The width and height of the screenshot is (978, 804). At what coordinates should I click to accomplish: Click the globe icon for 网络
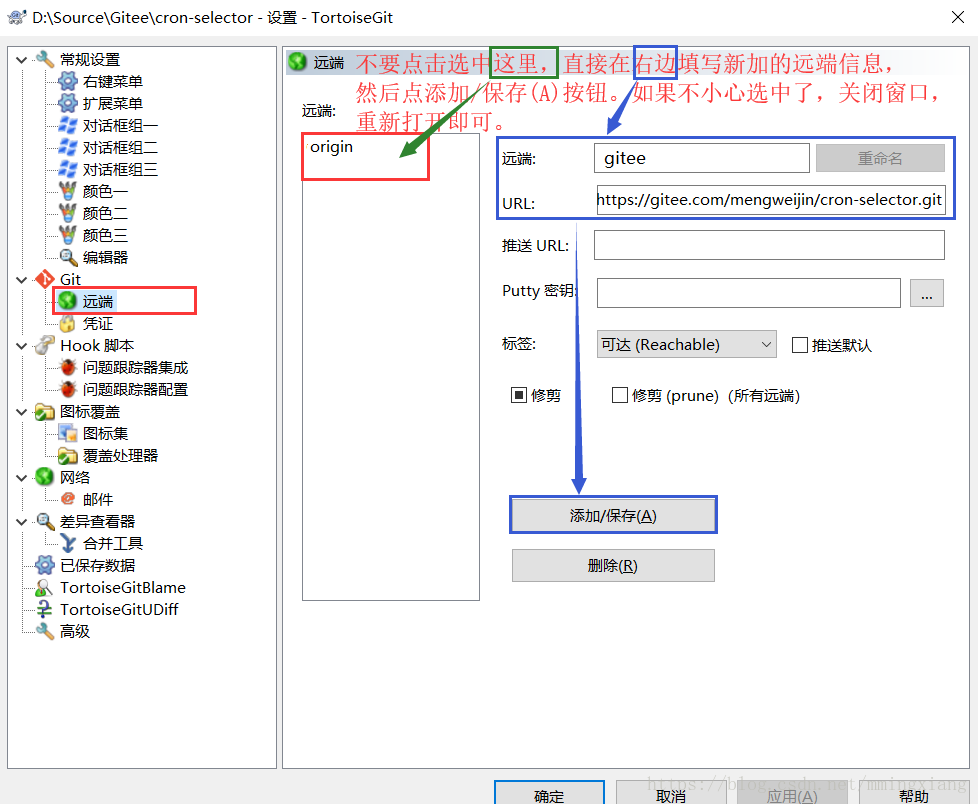(x=45, y=477)
